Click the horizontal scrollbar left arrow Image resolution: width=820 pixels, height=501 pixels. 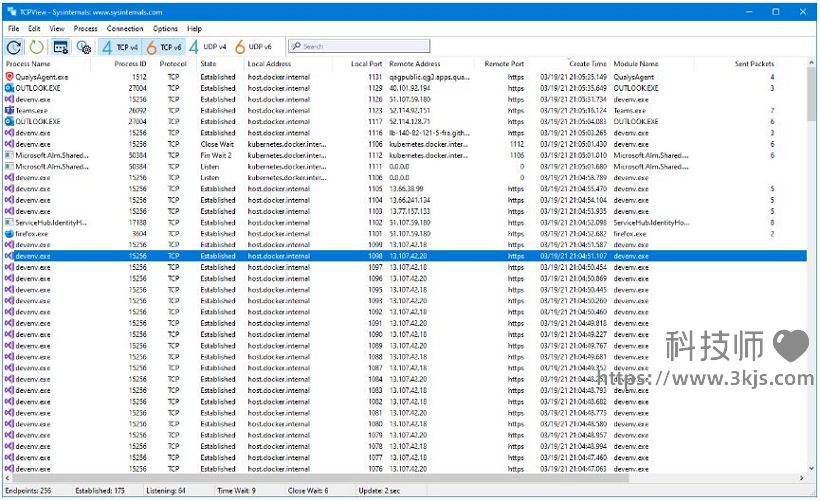click(x=7, y=478)
